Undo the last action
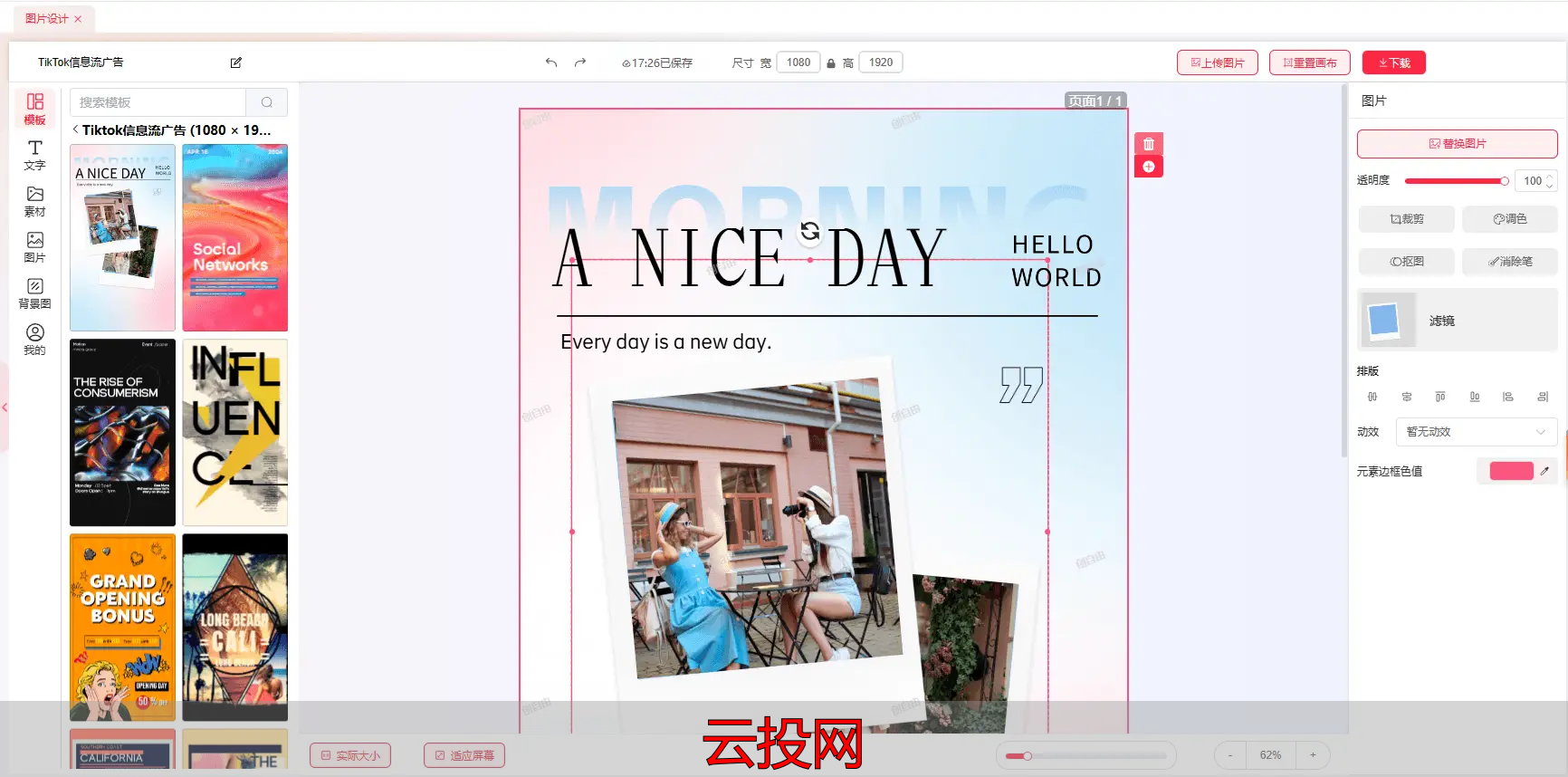This screenshot has width=1568, height=777. point(551,62)
